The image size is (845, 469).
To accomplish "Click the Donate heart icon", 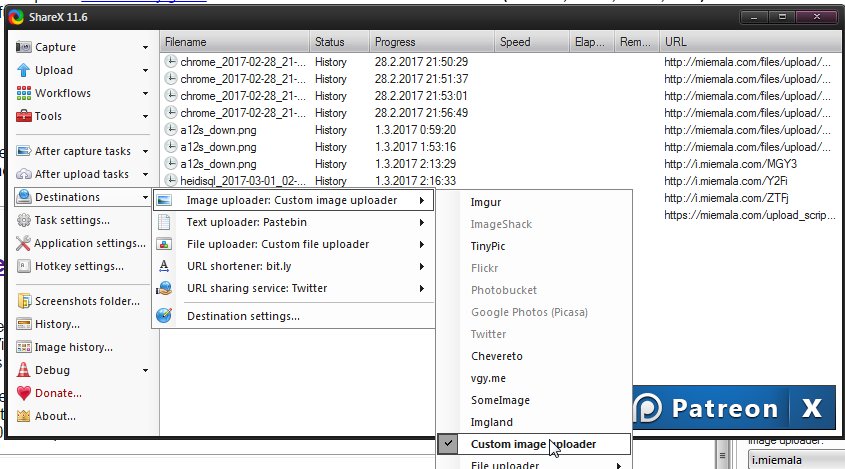I will [23, 393].
